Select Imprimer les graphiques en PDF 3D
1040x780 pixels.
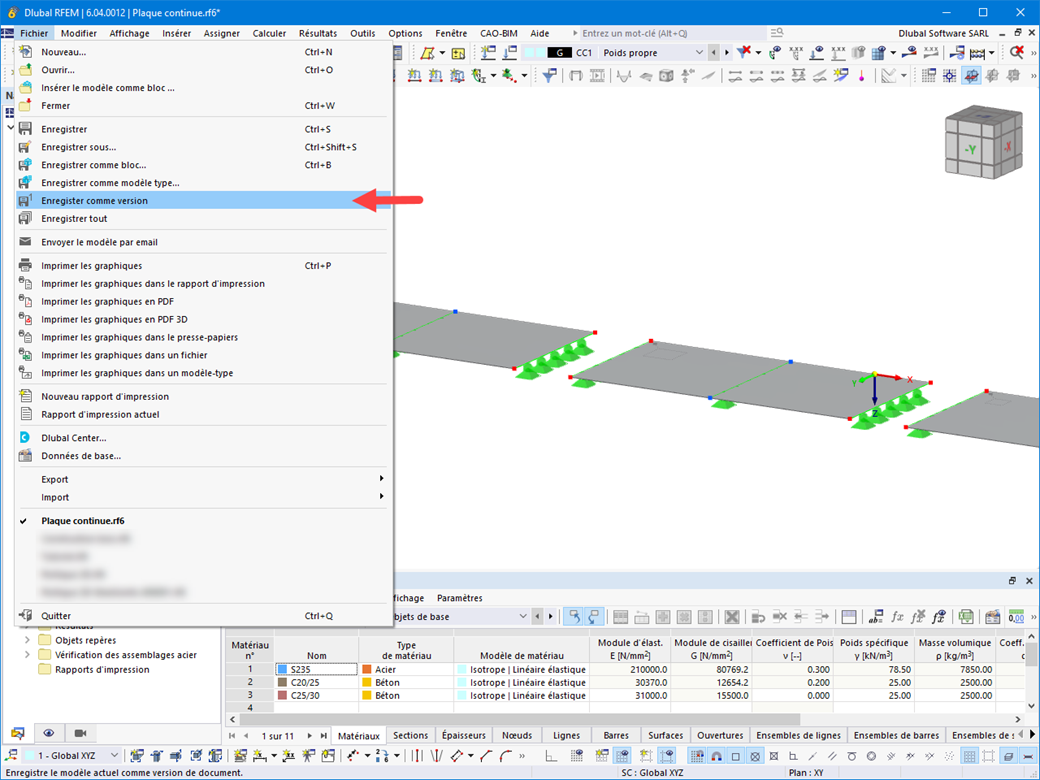point(114,319)
